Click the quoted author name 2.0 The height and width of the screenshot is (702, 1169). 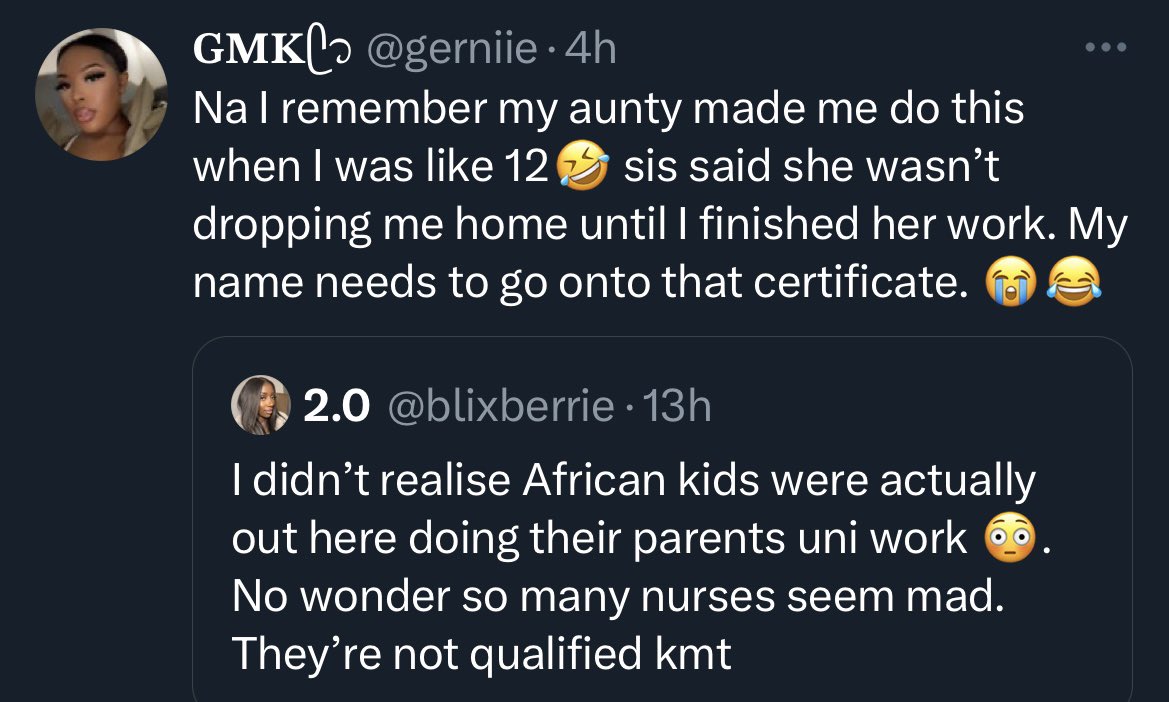(336, 406)
